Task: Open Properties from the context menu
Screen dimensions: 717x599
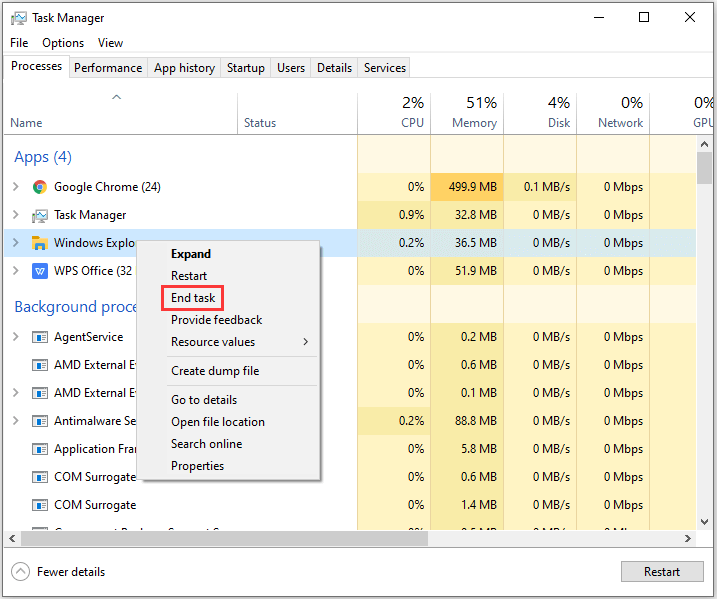Action: [228, 466]
